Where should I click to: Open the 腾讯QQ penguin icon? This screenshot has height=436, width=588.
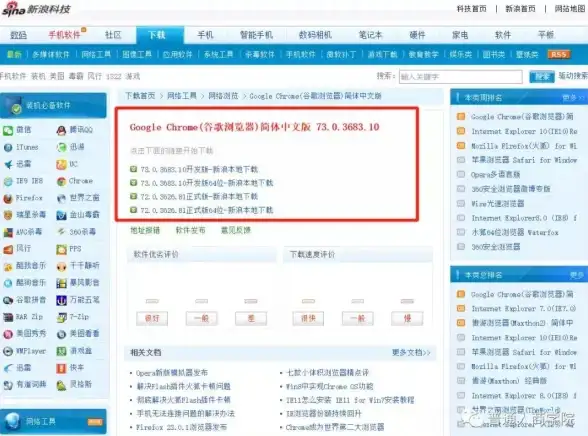click(x=61, y=130)
